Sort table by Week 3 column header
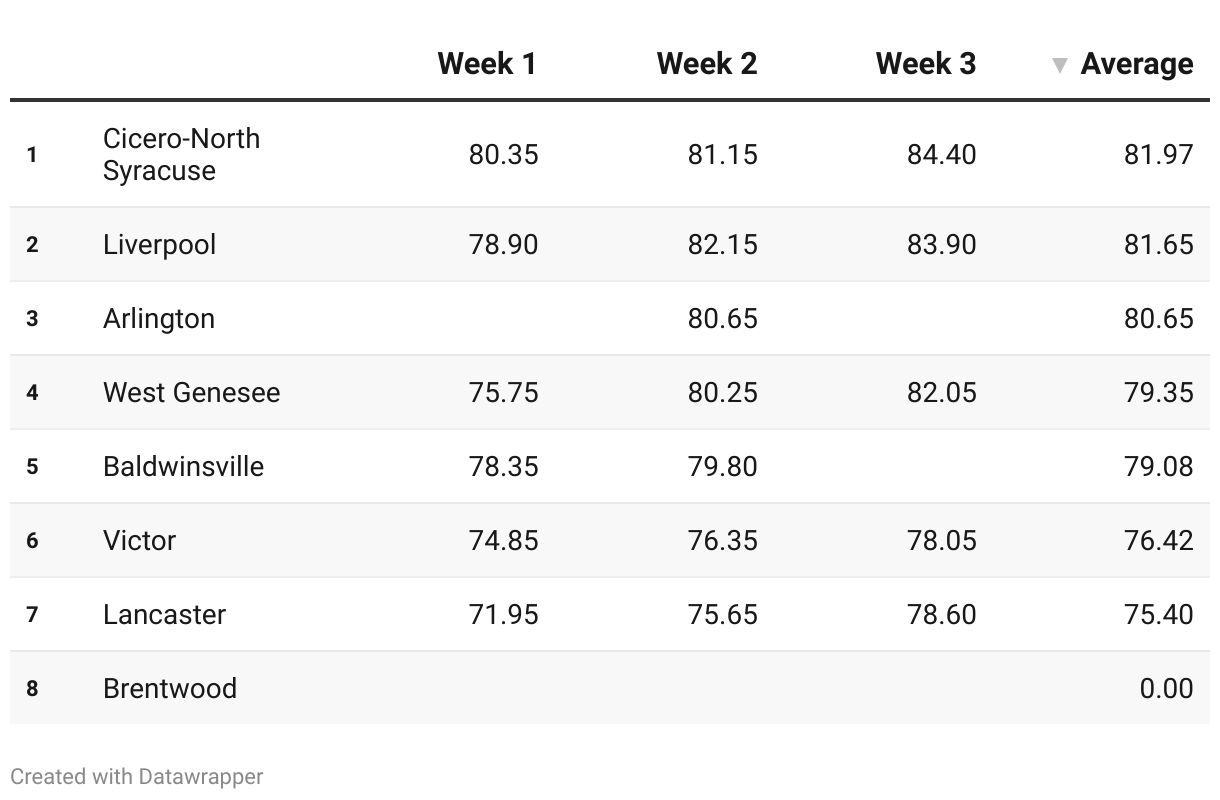Screen dimensions: 1220x800 click(926, 64)
